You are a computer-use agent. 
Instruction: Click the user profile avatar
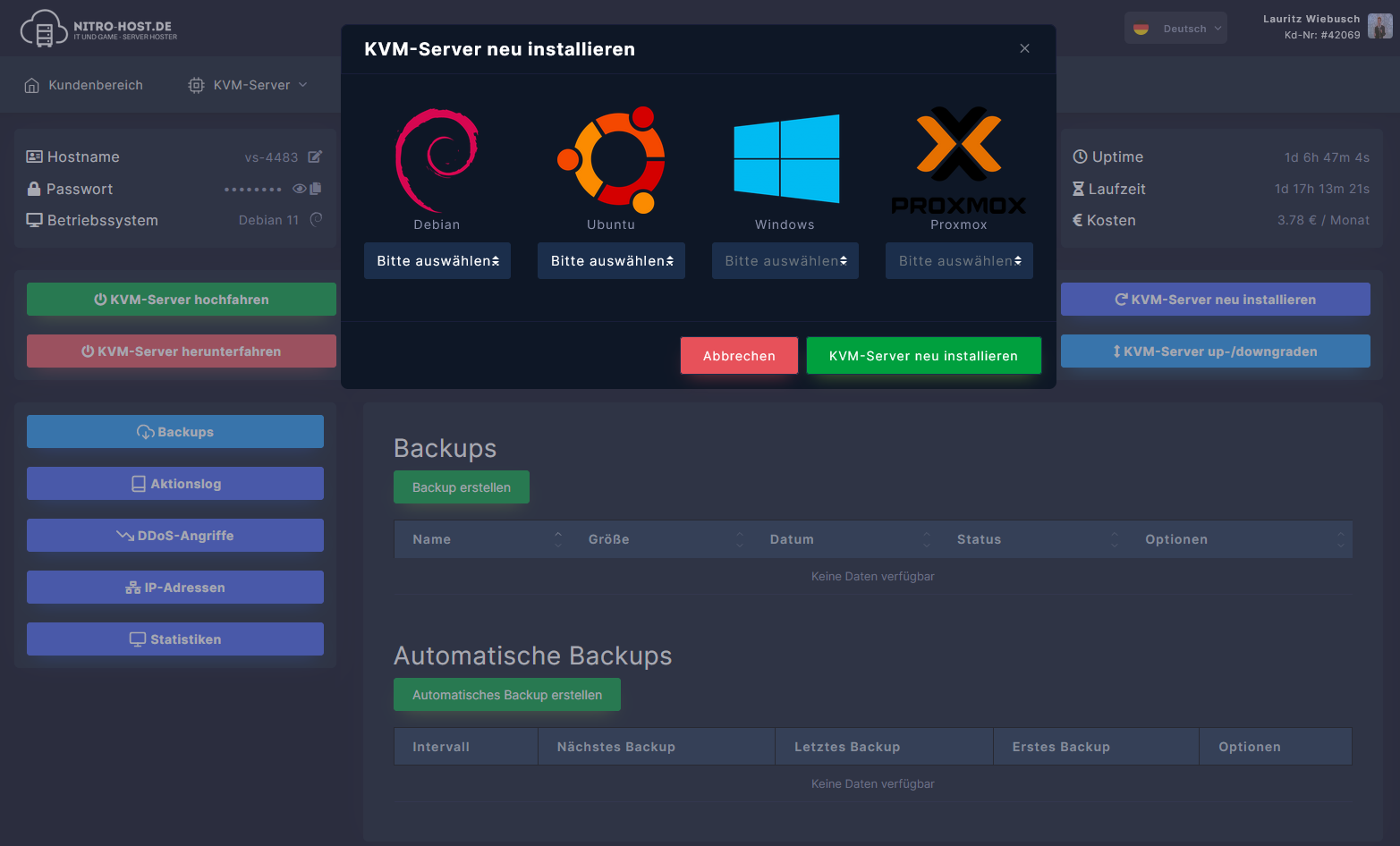coord(1379,27)
